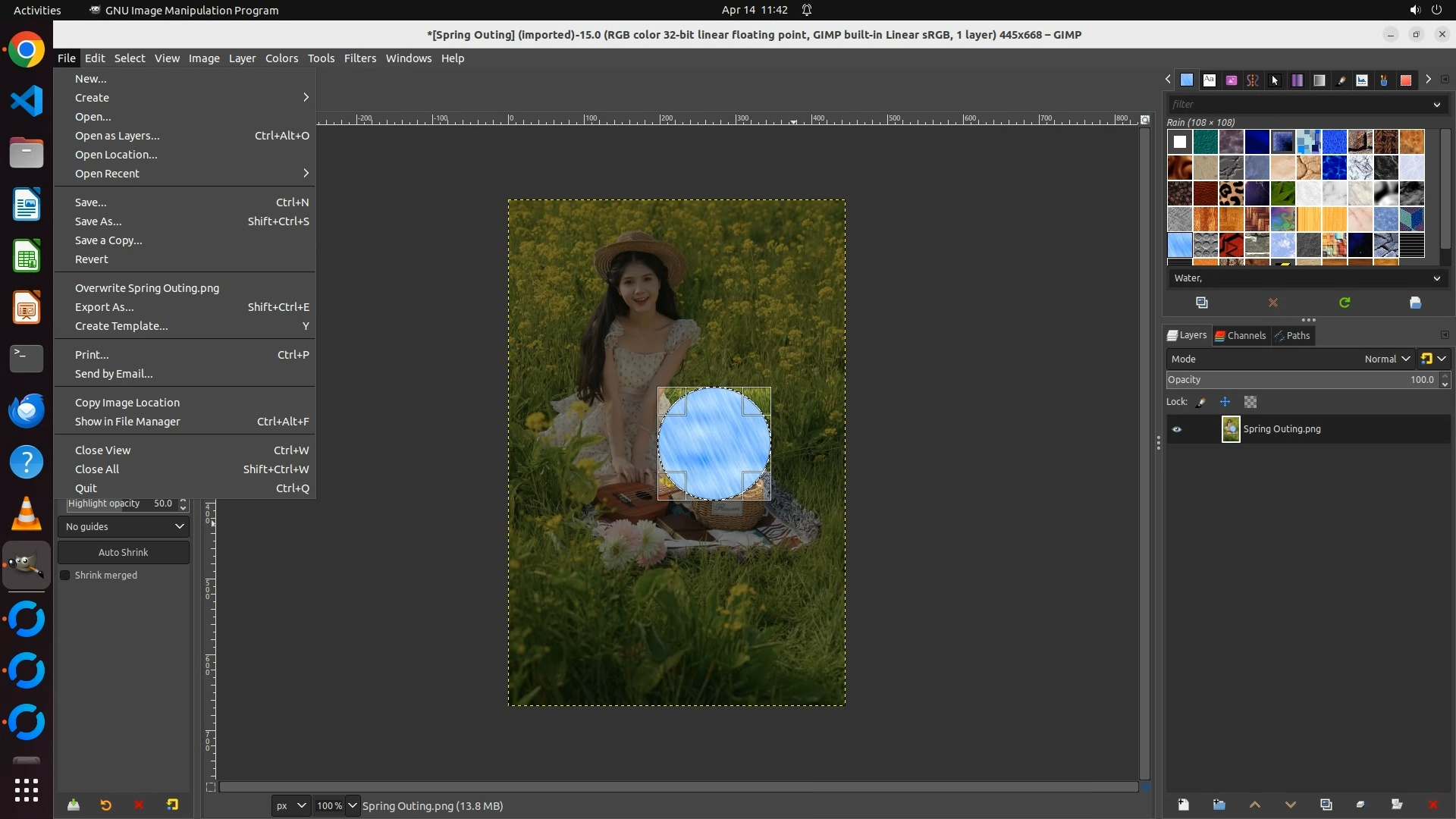The height and width of the screenshot is (819, 1456).
Task: Open Visual Studio Code from the dock
Action: [27, 101]
